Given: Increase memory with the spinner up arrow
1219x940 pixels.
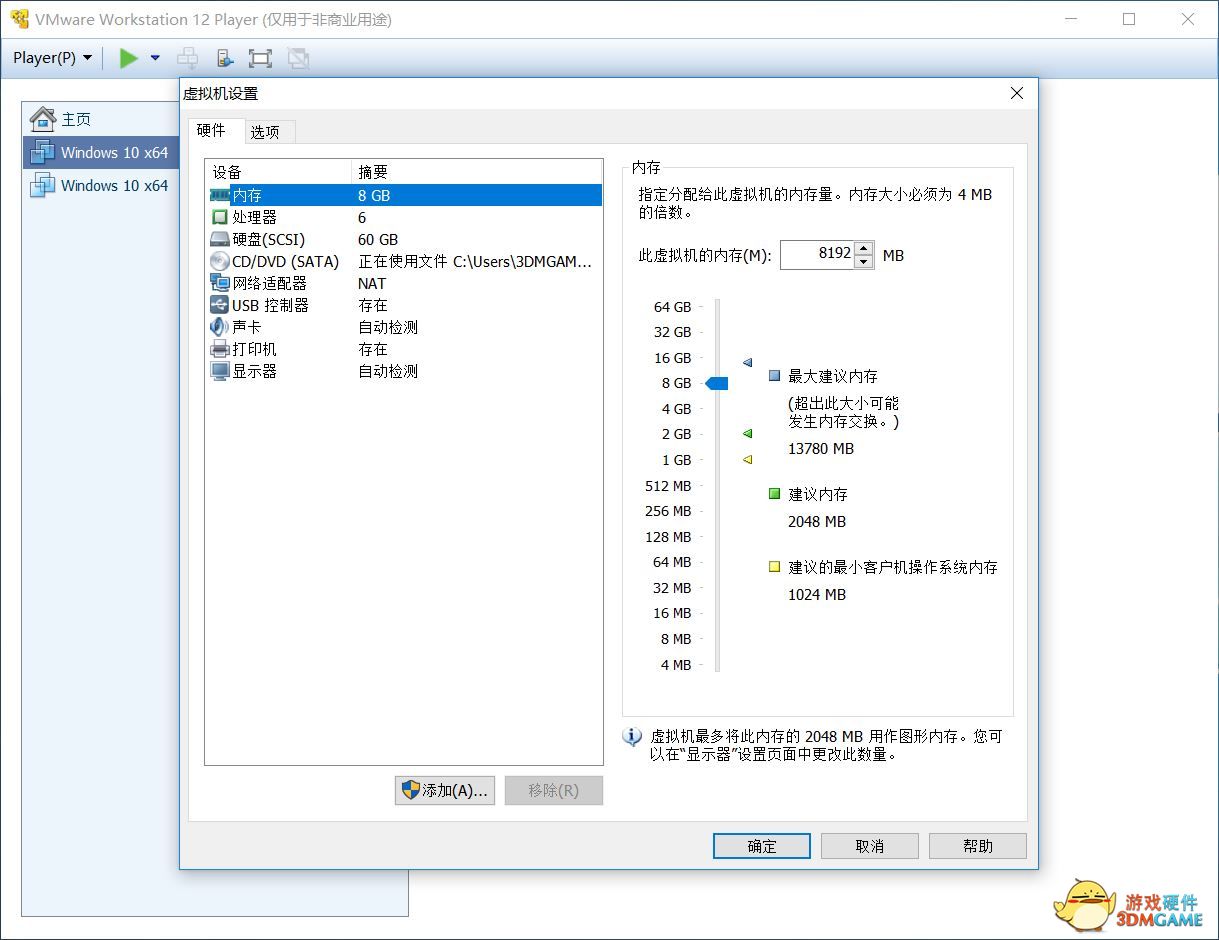Looking at the screenshot, I should tap(864, 248).
